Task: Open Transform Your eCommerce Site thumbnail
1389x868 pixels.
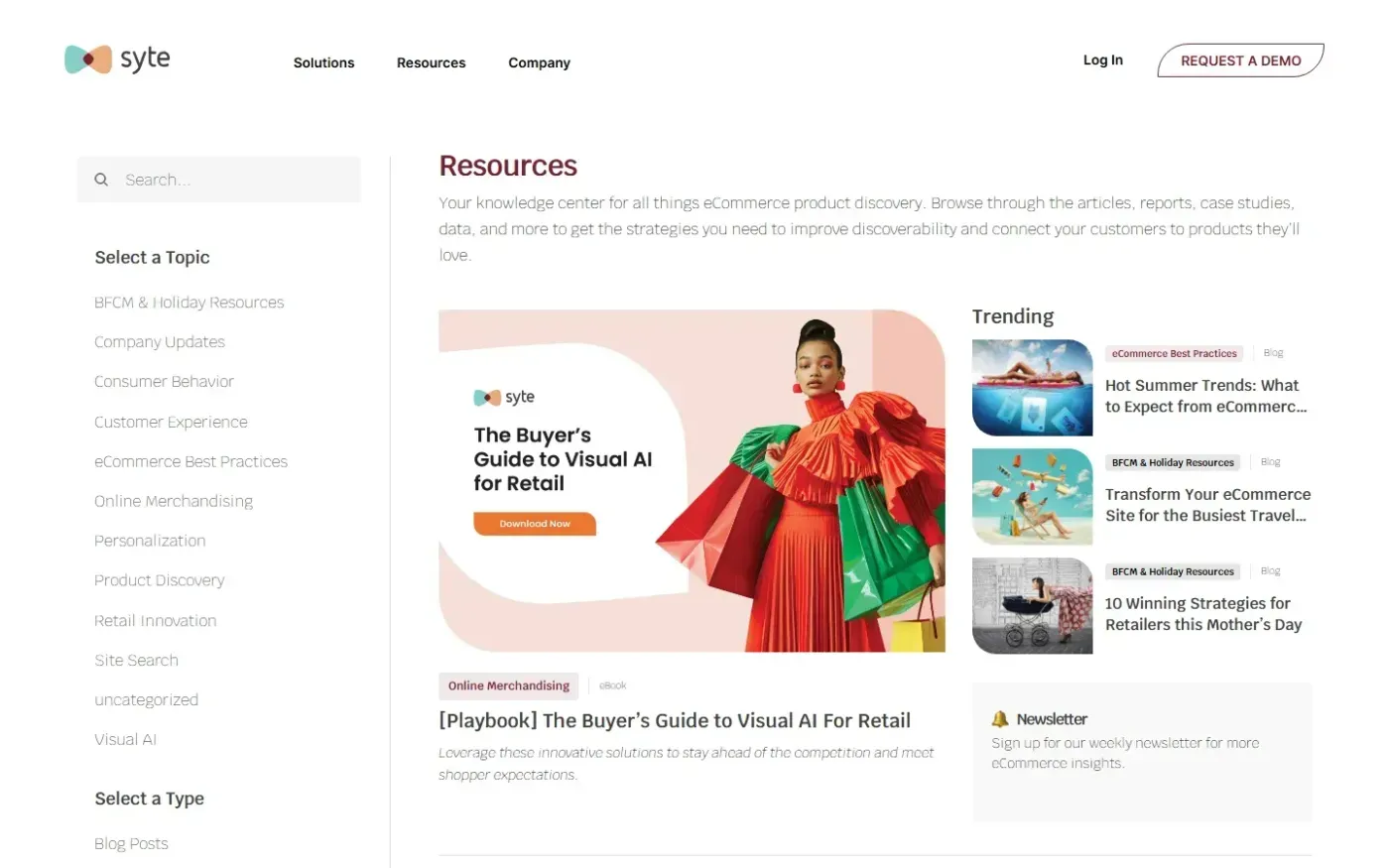Action: (x=1032, y=497)
